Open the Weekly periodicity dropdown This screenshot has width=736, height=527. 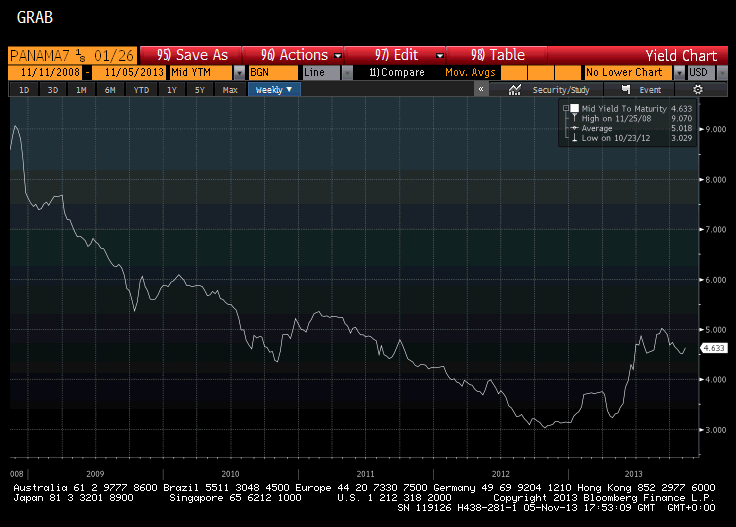274,90
